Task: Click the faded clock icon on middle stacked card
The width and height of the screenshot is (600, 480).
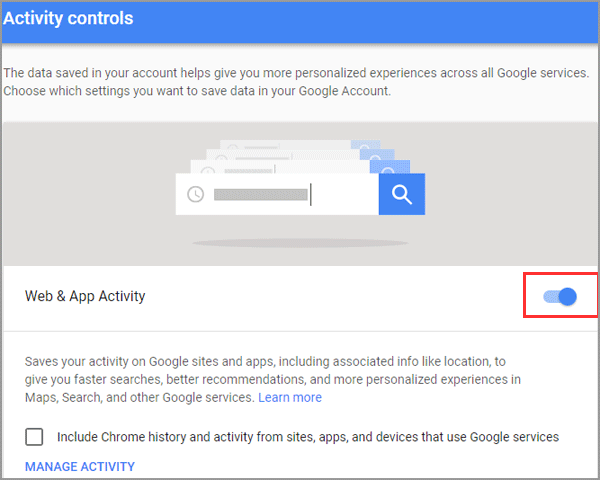Action: point(222,157)
